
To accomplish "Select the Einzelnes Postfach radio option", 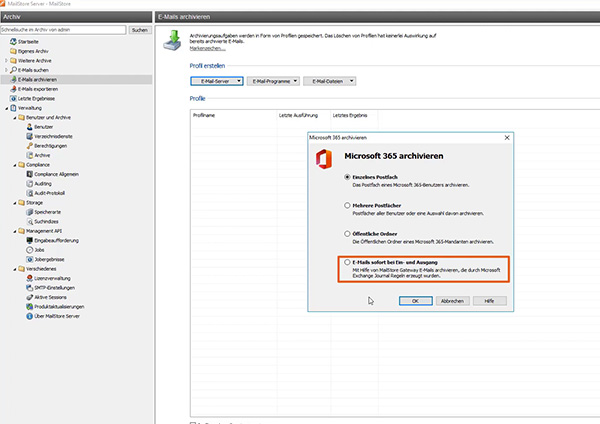I will [347, 177].
